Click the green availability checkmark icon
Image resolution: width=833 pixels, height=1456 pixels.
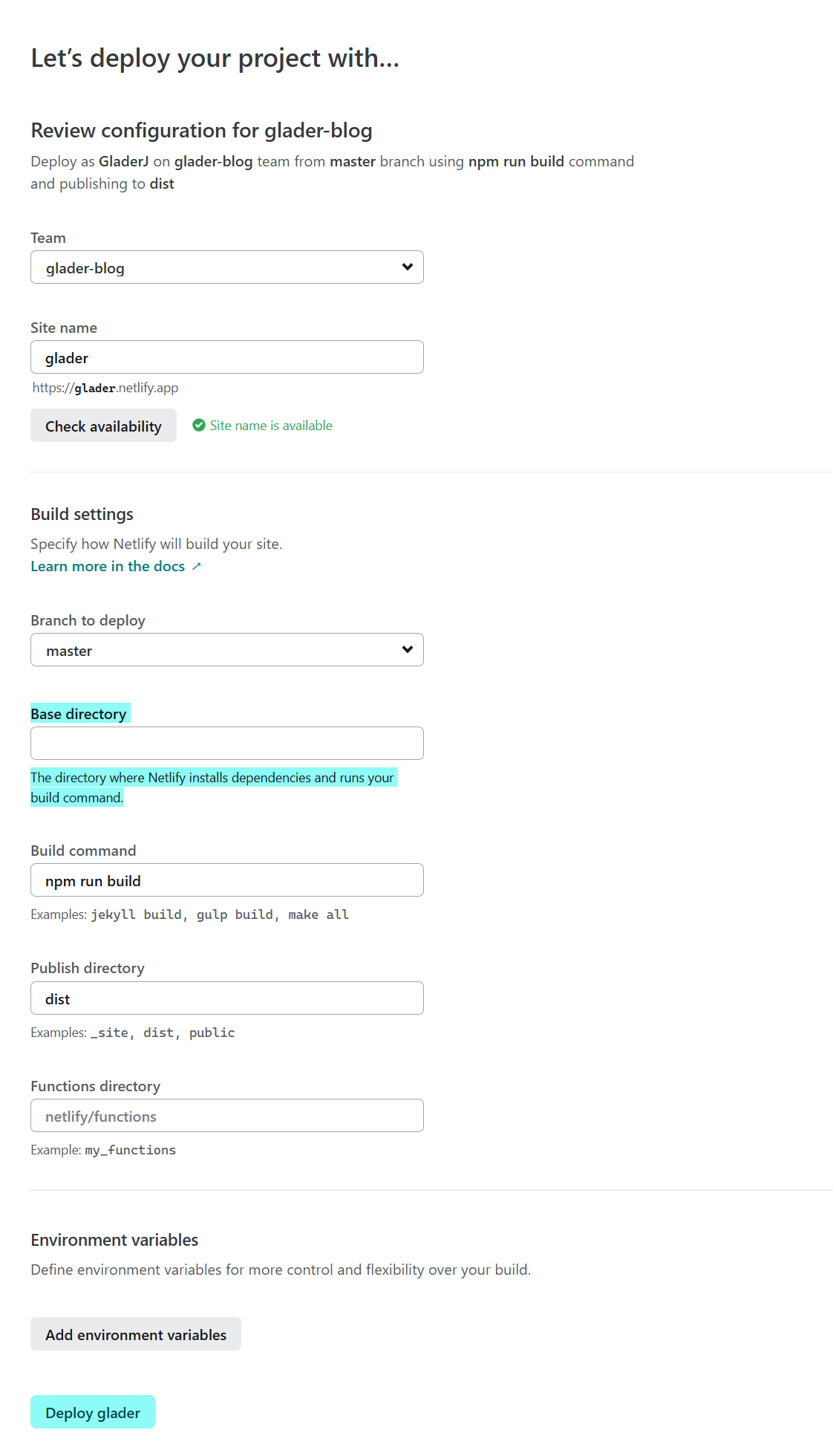(199, 425)
